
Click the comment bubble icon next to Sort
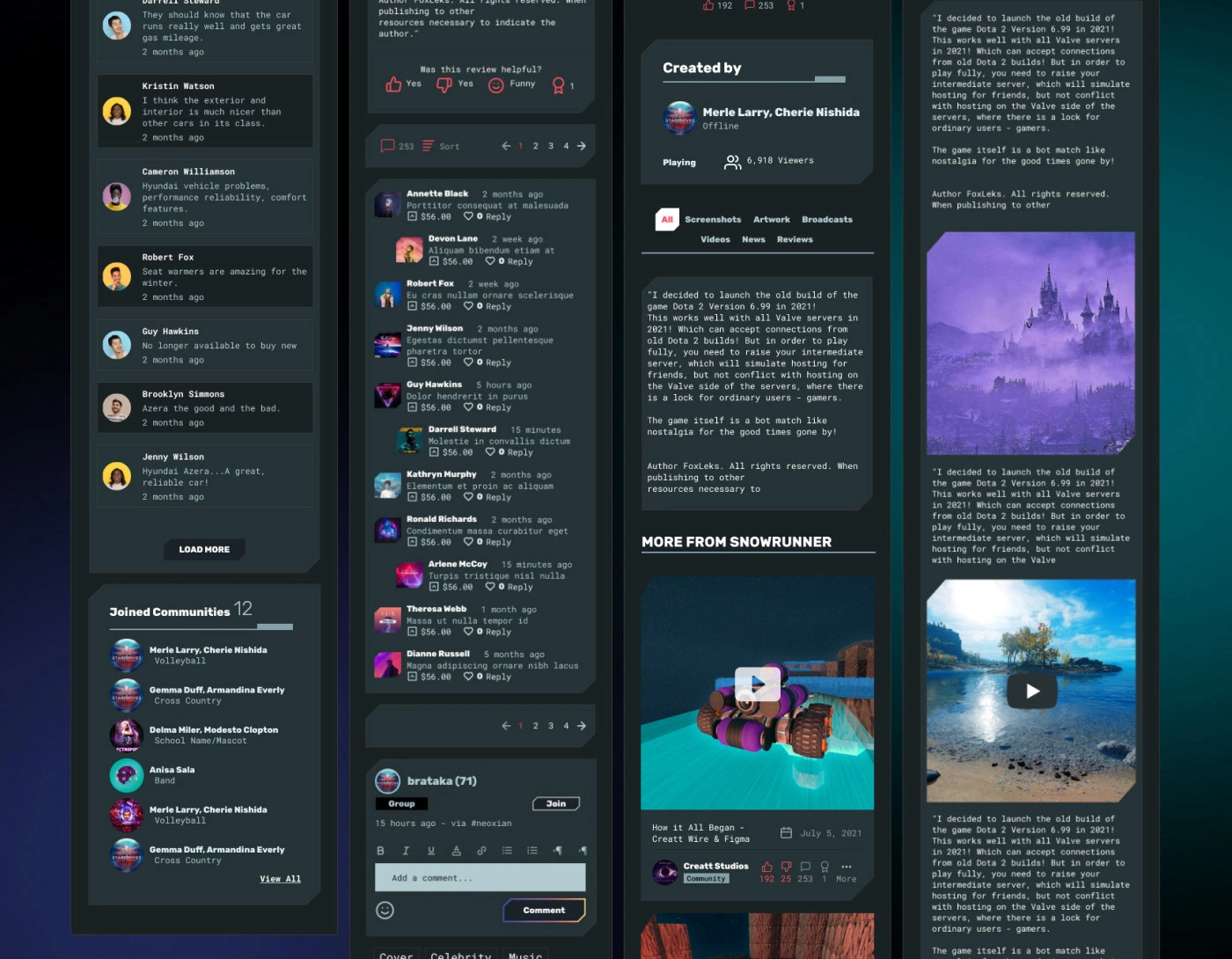coord(387,146)
